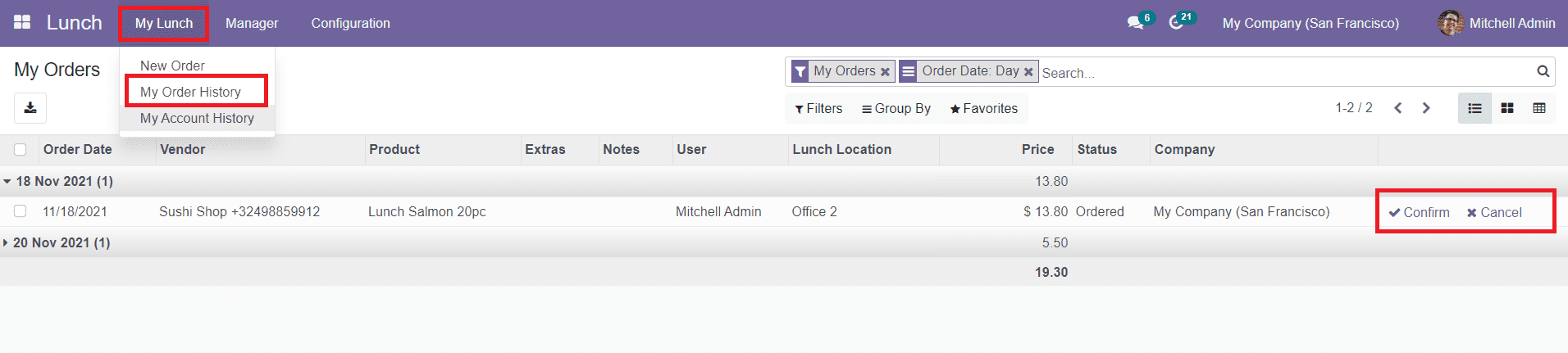Sort by Company column header
This screenshot has width=1568, height=353.
click(x=1184, y=149)
